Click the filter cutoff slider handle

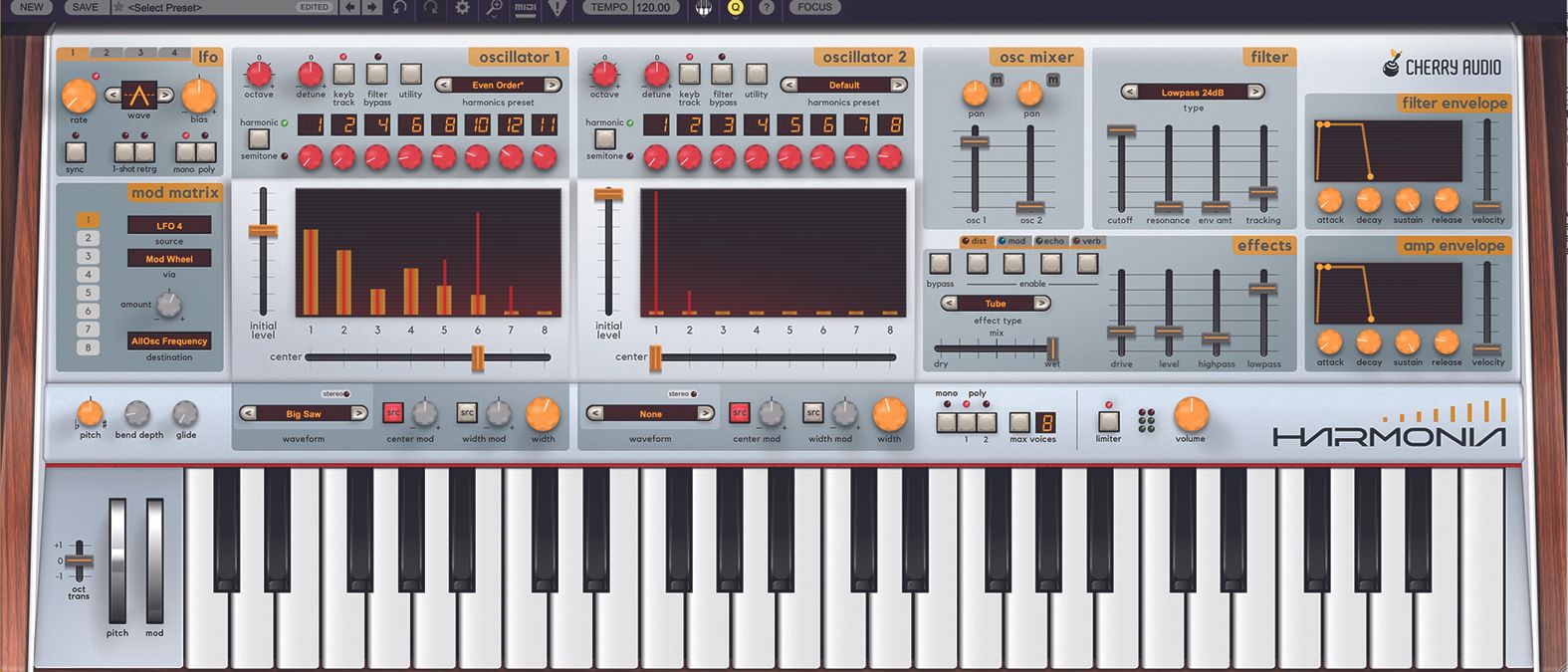click(1121, 131)
